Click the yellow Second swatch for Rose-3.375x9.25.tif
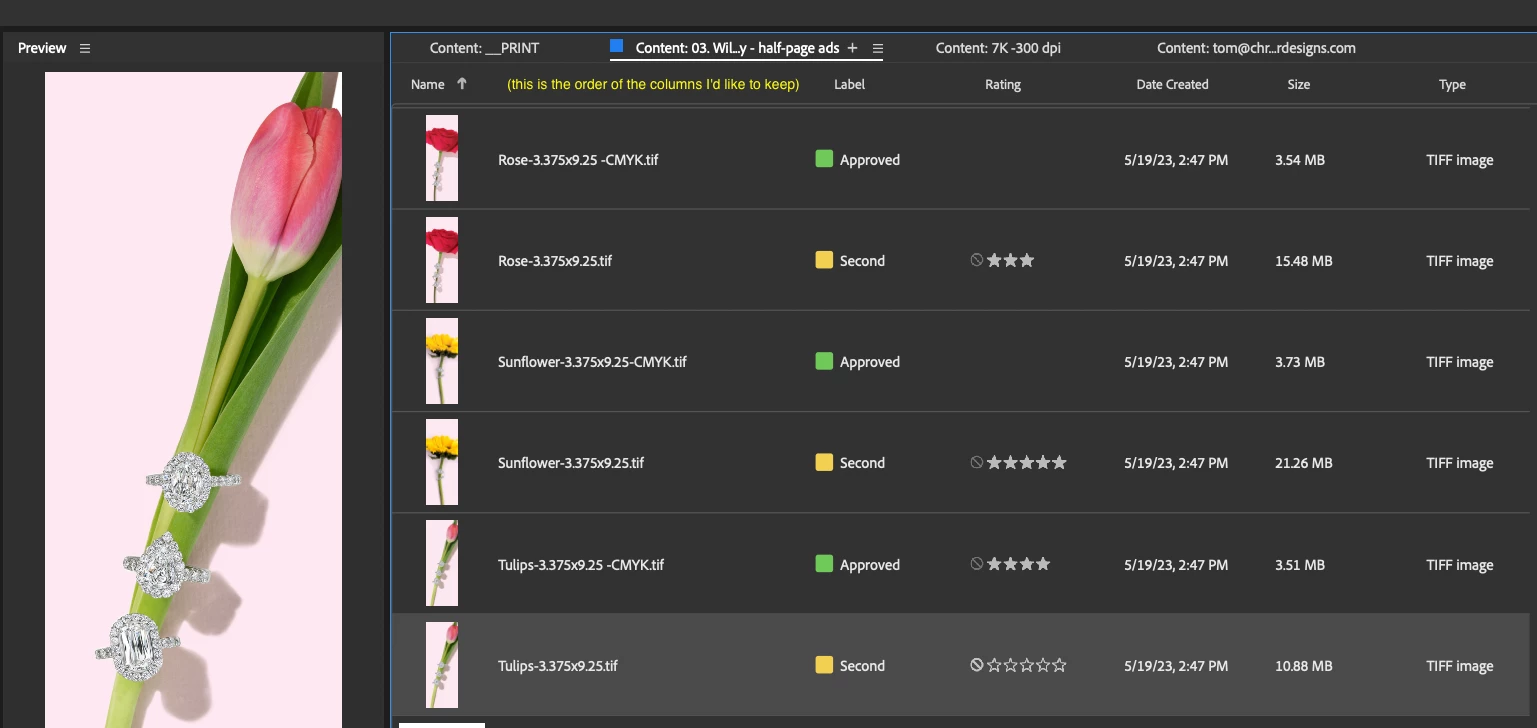The height and width of the screenshot is (728, 1537). click(824, 260)
